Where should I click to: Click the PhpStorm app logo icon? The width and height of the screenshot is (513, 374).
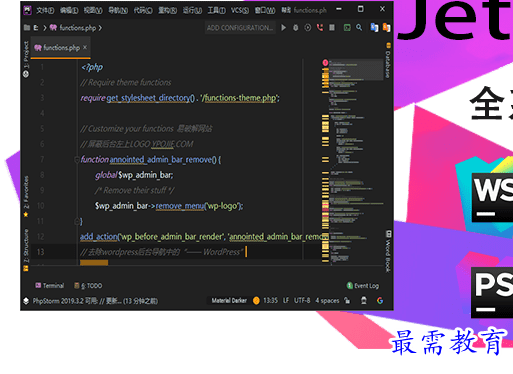(x=27, y=10)
